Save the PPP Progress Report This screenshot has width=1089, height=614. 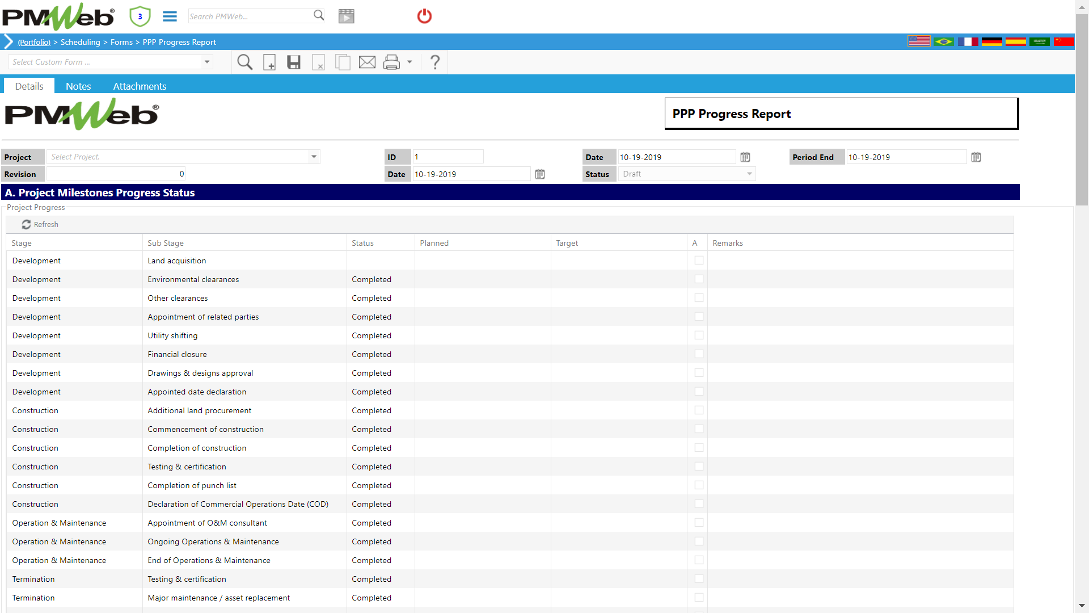click(x=293, y=62)
